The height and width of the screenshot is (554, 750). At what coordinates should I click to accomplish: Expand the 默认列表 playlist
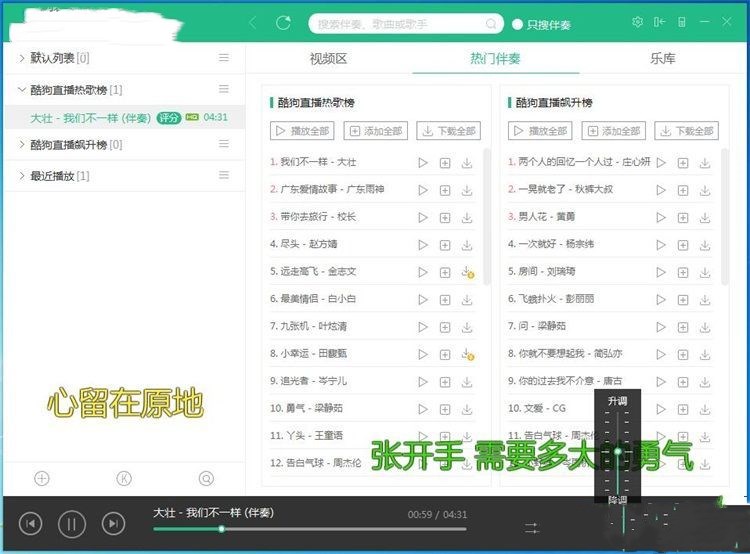pos(21,58)
